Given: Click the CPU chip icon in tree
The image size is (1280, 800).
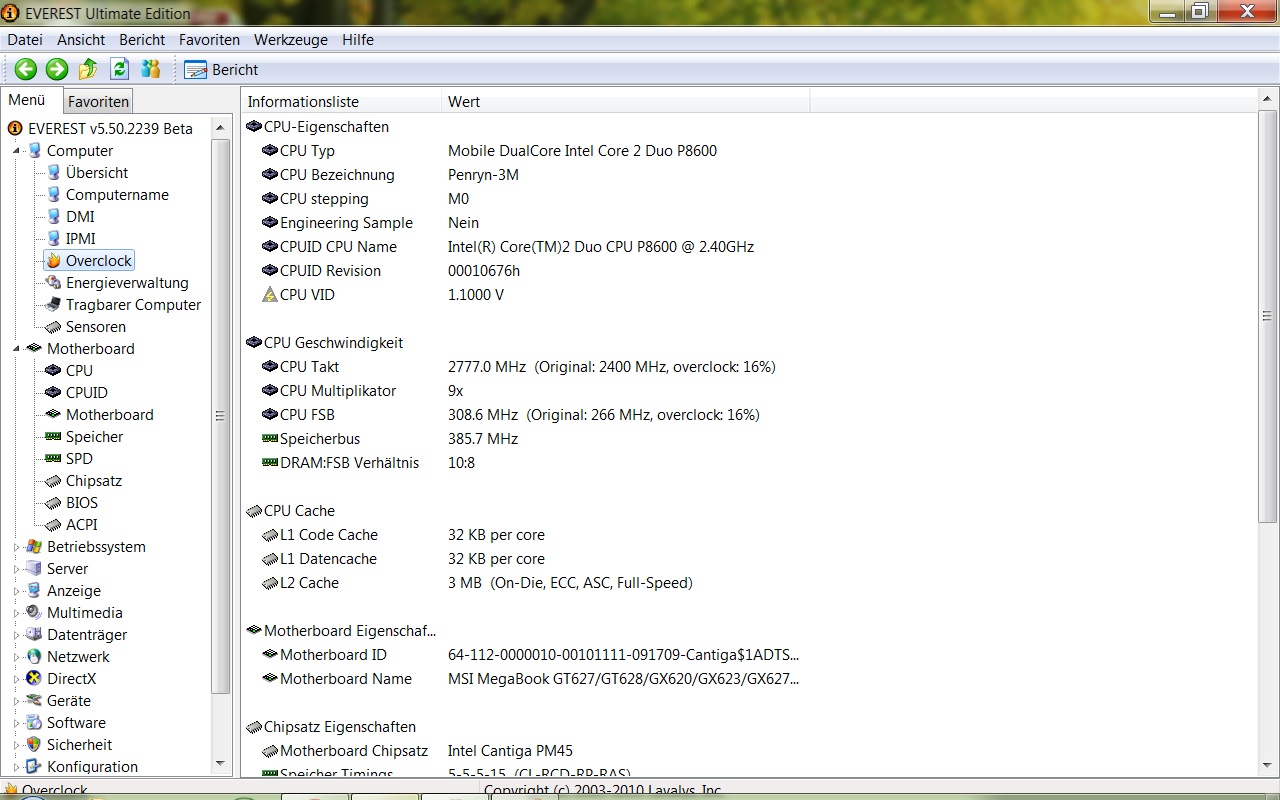Looking at the screenshot, I should (53, 371).
